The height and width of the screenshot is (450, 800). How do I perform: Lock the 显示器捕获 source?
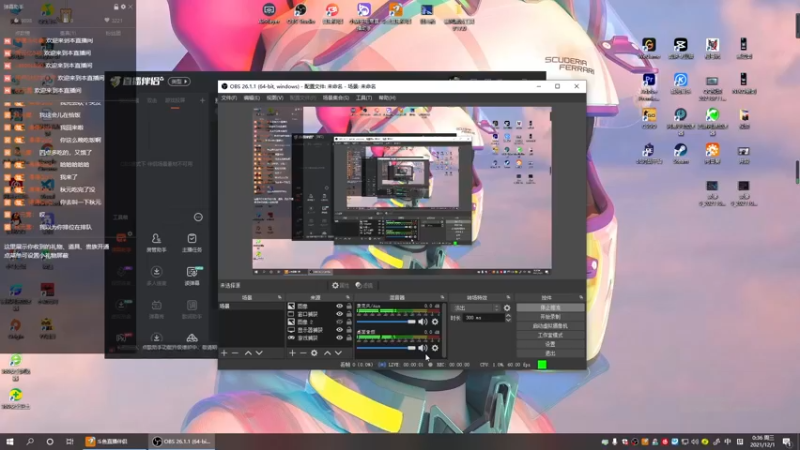(x=349, y=330)
